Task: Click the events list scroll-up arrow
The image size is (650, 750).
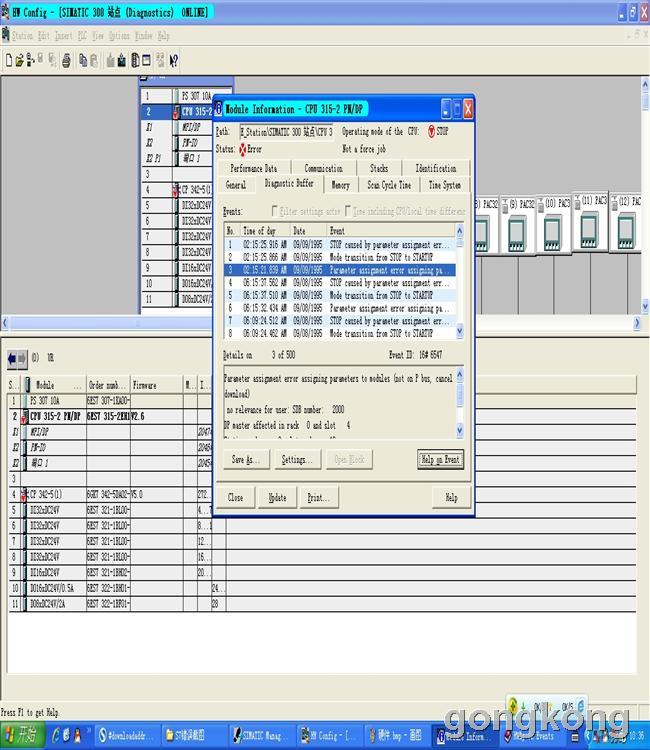Action: click(460, 232)
